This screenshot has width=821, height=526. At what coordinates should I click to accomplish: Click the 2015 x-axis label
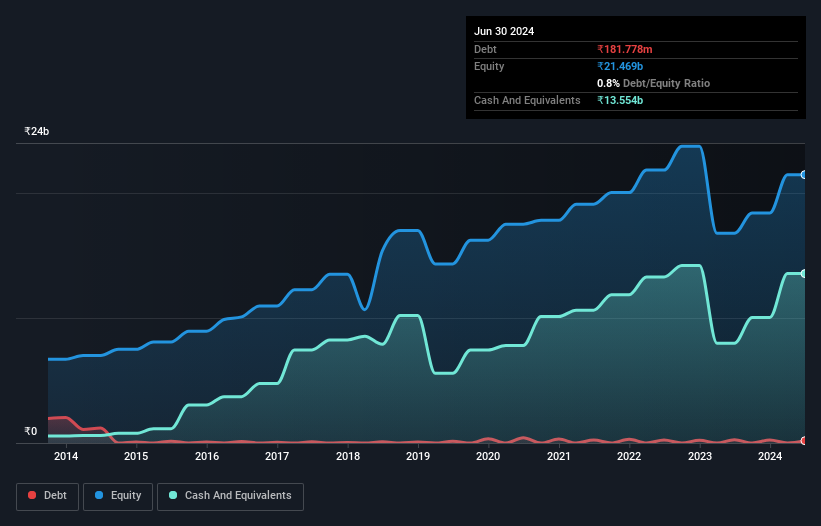tap(136, 456)
